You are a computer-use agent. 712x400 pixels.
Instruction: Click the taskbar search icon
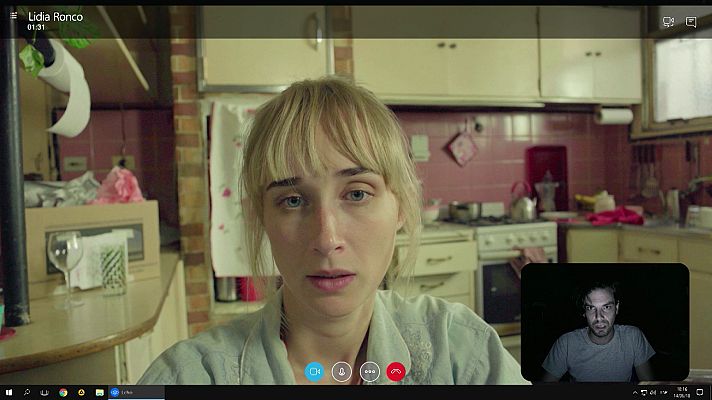(x=27, y=392)
